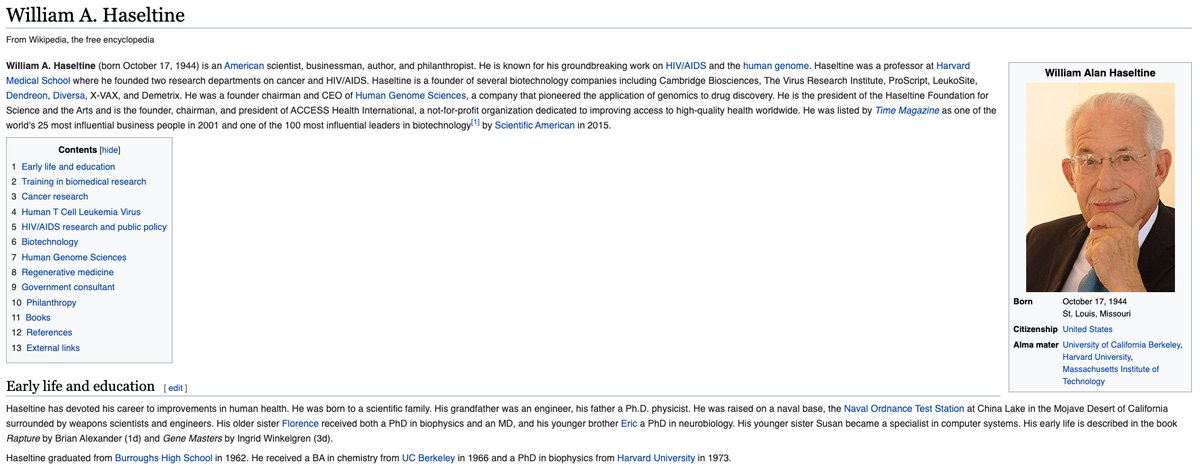This screenshot has height=468, width=1200.
Task: Jump to Cancer research section
Action: click(55, 197)
